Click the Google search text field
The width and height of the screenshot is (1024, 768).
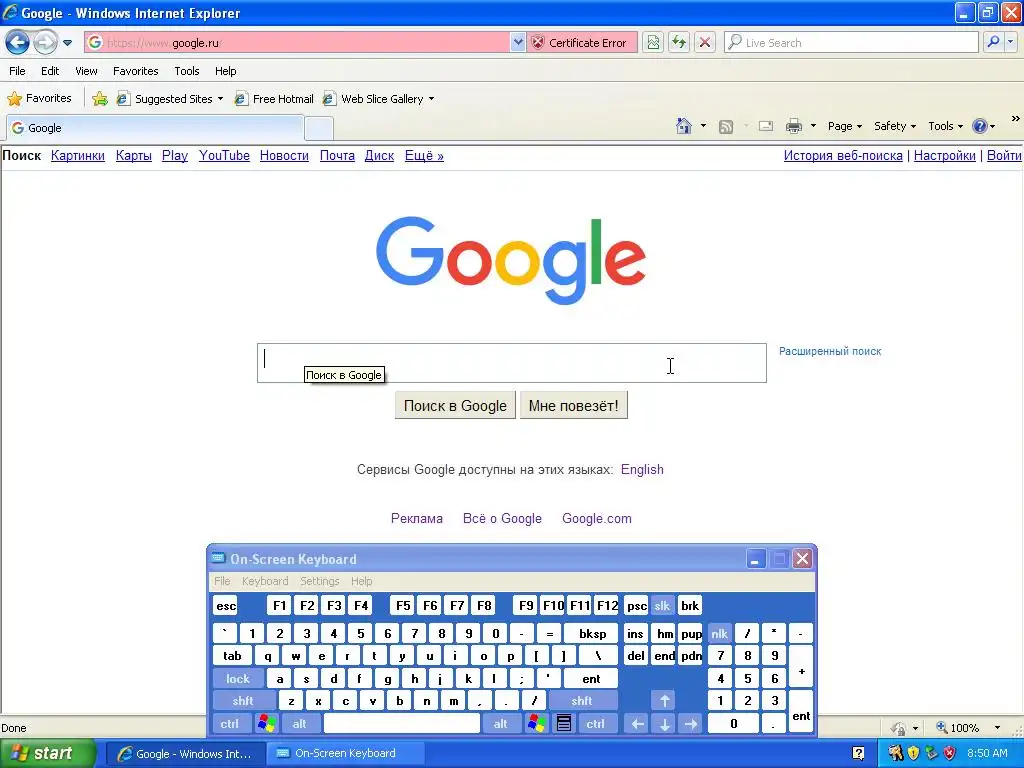[x=511, y=363]
